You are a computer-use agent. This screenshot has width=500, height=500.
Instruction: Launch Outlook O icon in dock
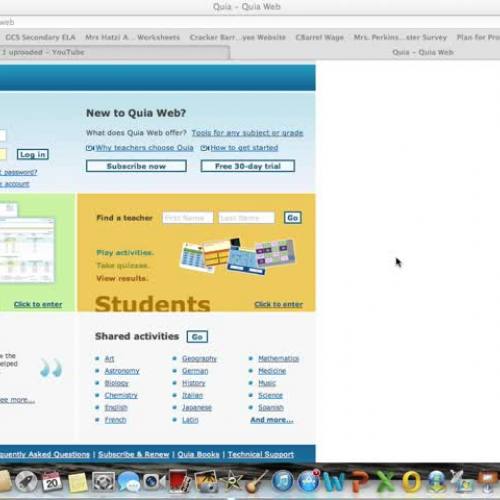(x=411, y=482)
